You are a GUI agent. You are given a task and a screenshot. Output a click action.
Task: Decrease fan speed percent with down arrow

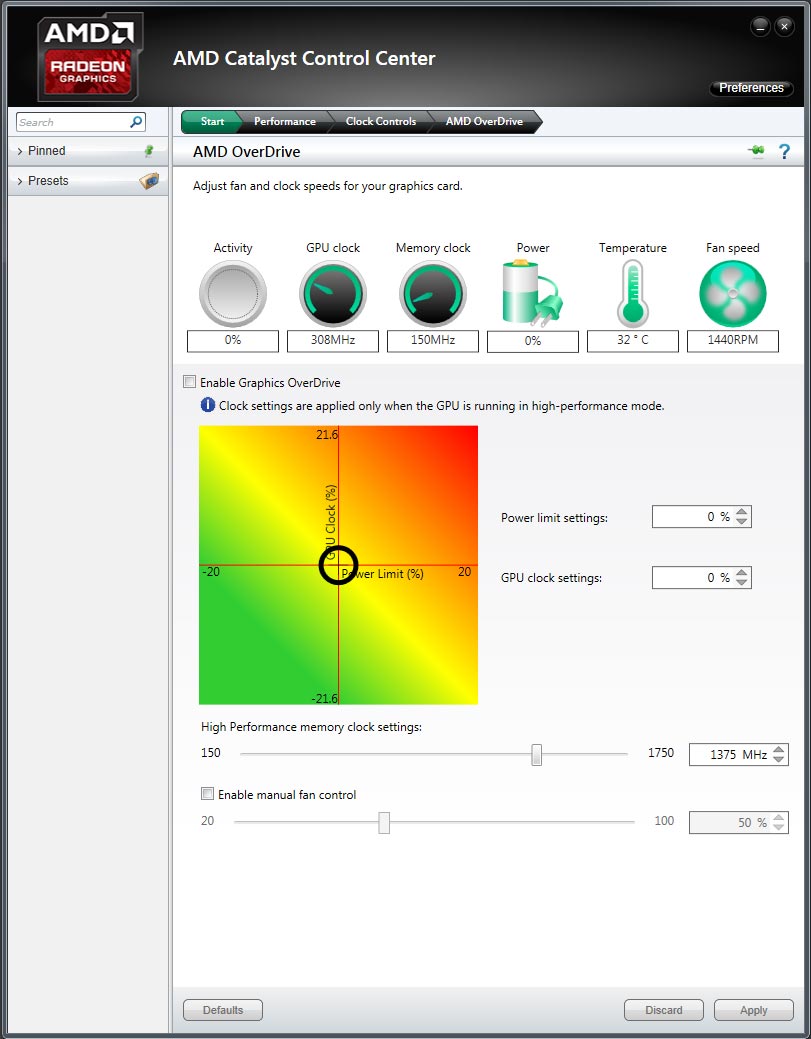[x=779, y=827]
